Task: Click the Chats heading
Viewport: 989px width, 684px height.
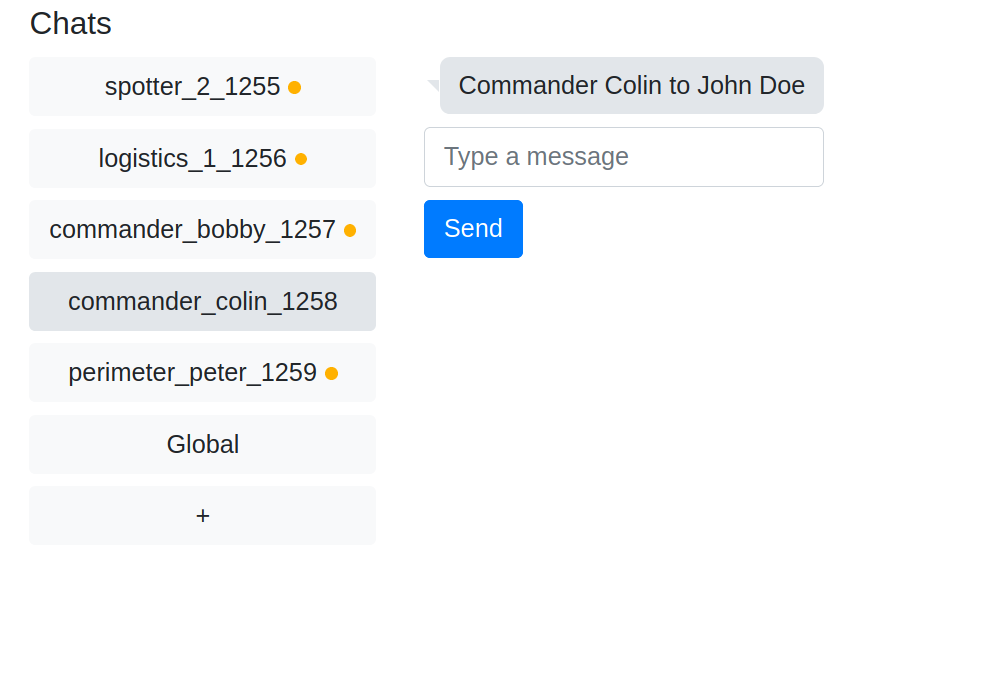Action: [x=70, y=23]
